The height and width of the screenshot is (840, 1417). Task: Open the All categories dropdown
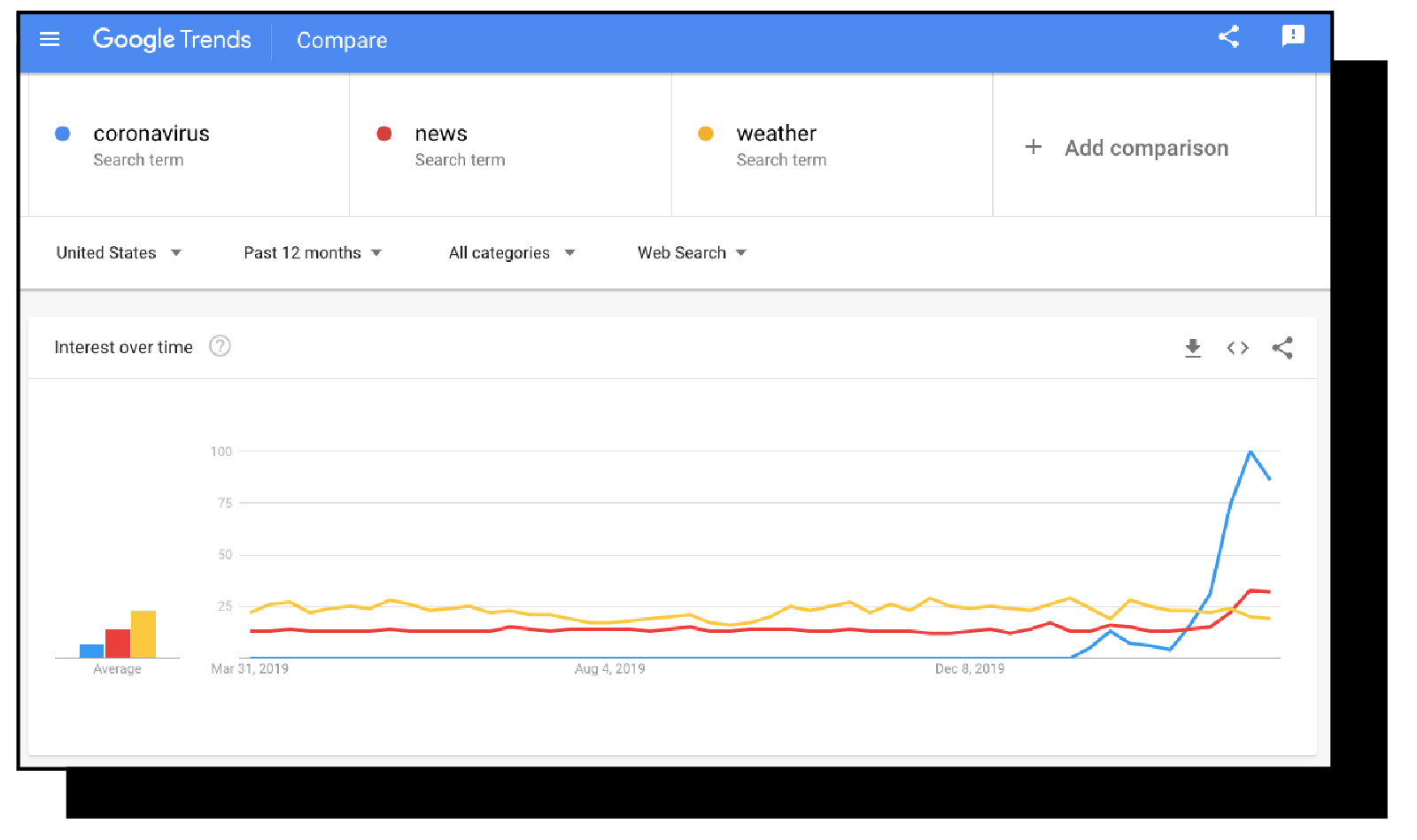point(512,253)
